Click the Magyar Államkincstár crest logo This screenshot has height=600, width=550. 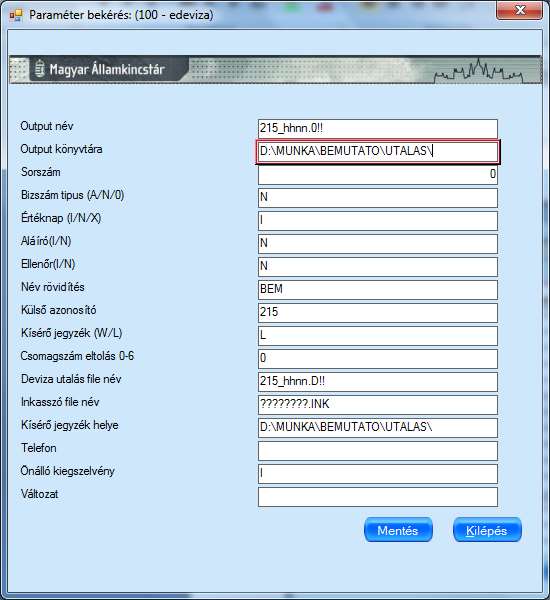(39, 69)
